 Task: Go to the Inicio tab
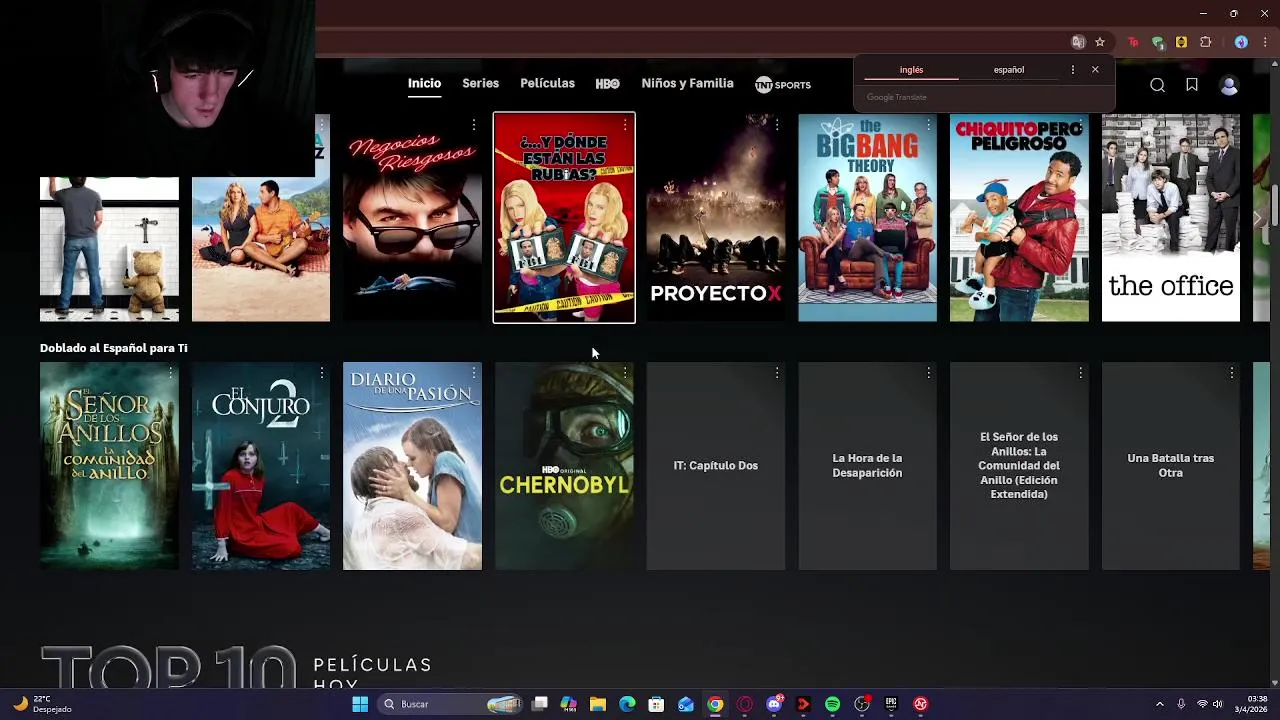[x=424, y=84]
